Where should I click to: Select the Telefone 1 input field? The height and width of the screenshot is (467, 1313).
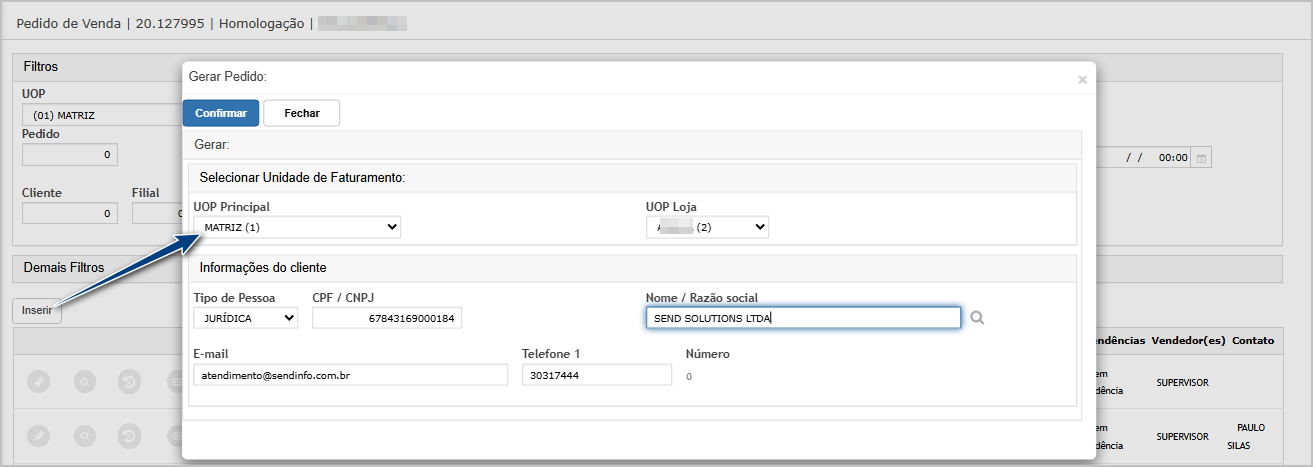(x=596, y=375)
